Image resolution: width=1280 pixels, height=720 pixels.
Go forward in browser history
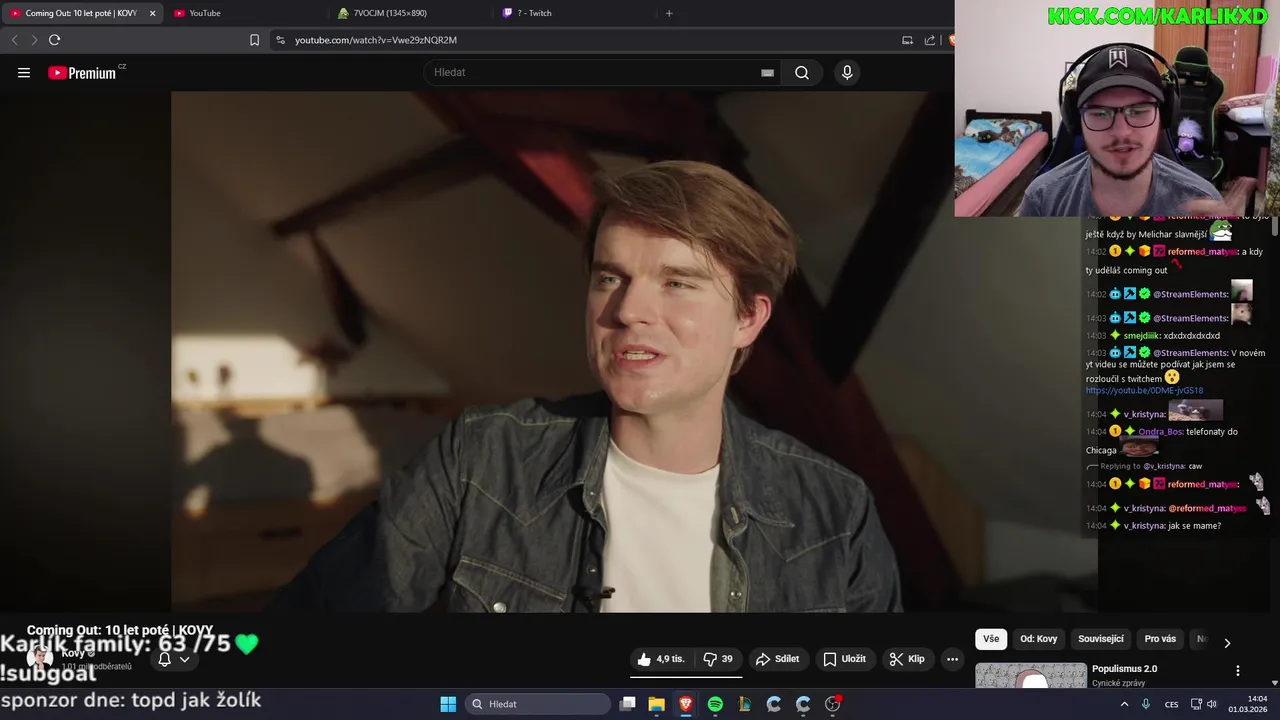click(x=34, y=40)
